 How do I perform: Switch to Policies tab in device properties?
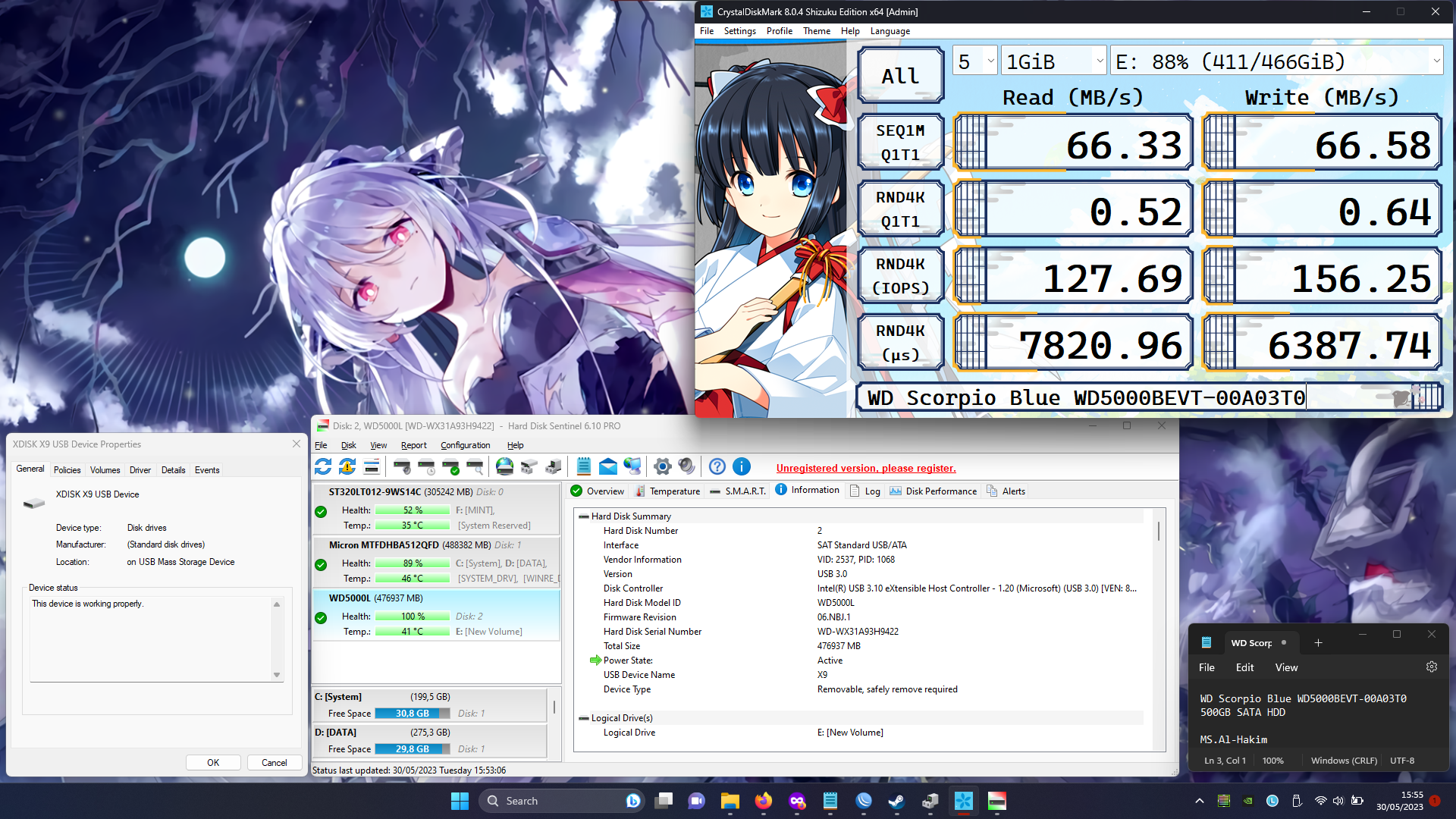(x=67, y=470)
